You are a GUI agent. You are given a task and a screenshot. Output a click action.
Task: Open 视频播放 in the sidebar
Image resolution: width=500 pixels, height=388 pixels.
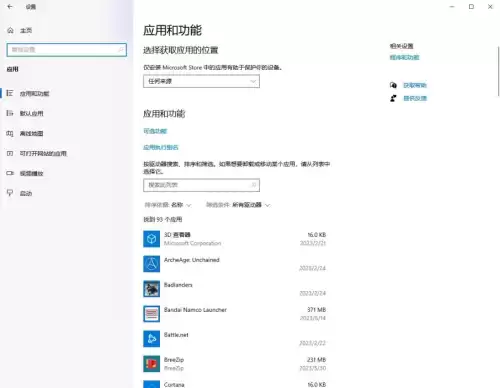pos(31,173)
